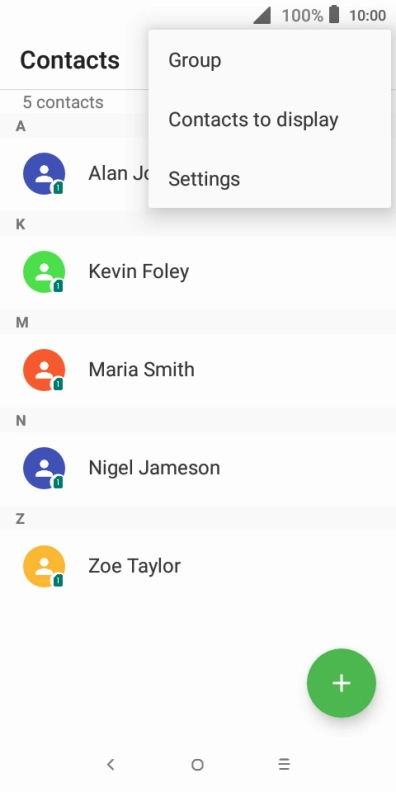
Task: Tap the back navigation arrow
Action: [111, 764]
